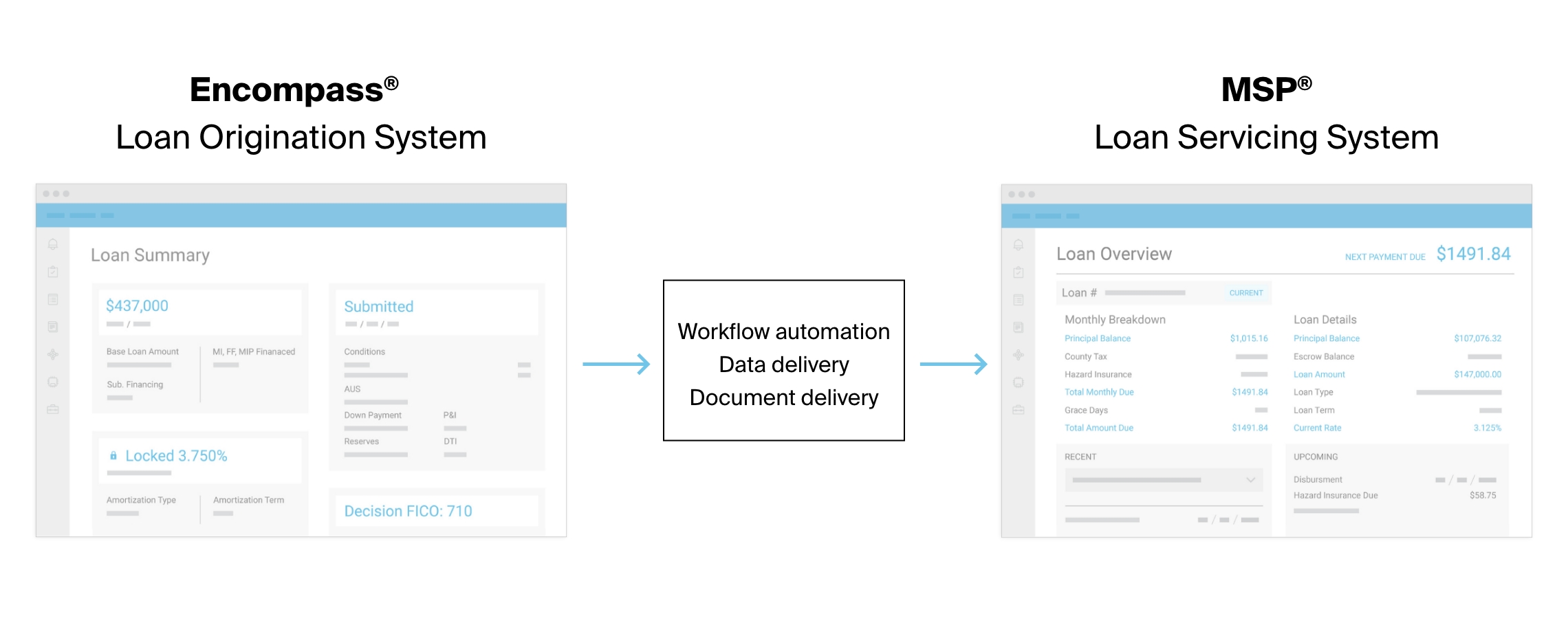
Task: Select the $107,076.32 balance value
Action: pyautogui.click(x=1477, y=338)
